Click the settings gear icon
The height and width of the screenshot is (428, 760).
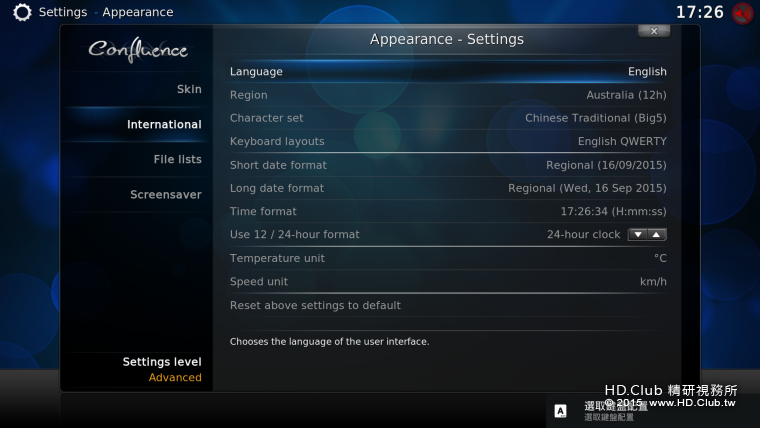(x=22, y=12)
